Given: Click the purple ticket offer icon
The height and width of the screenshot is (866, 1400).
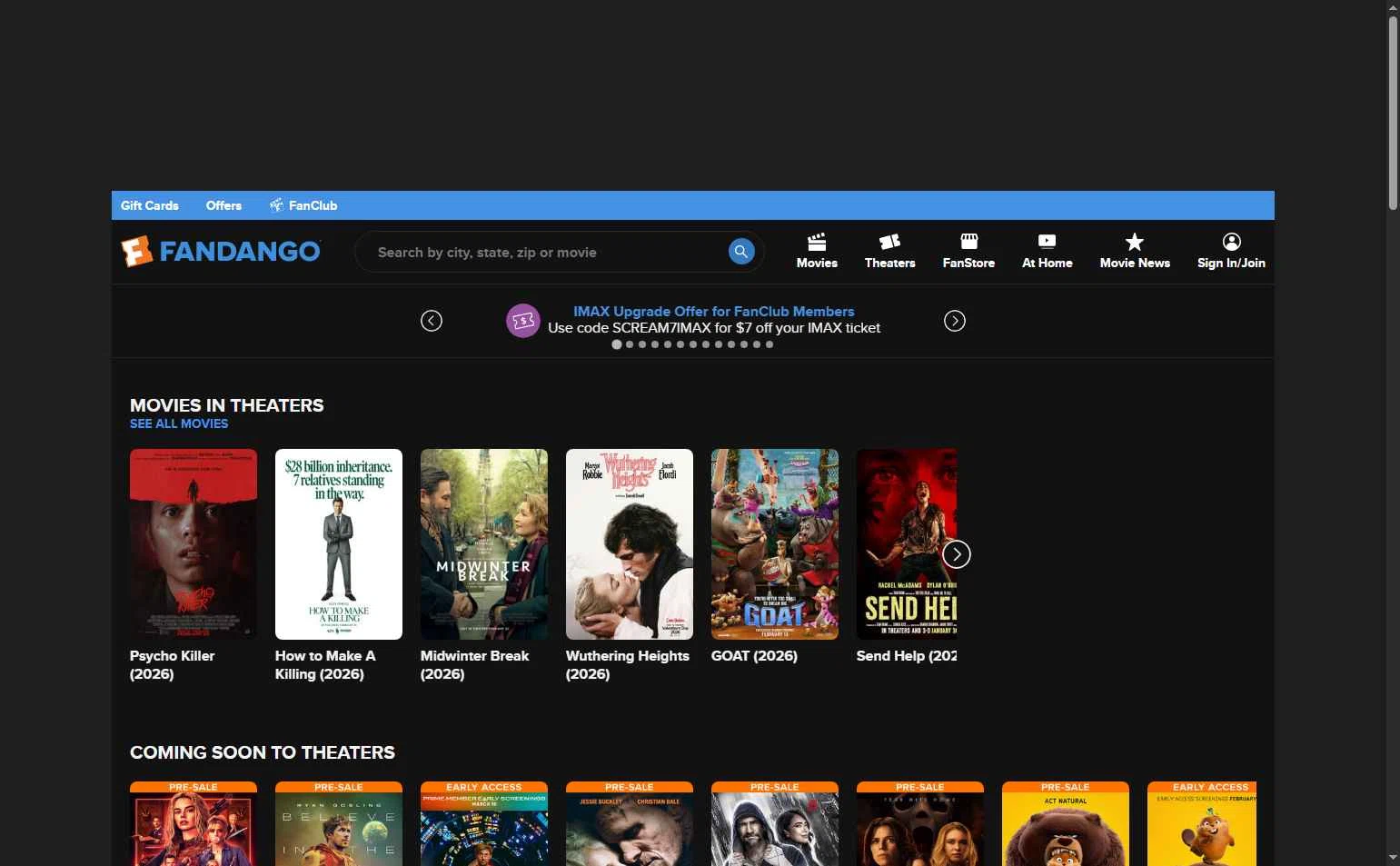Looking at the screenshot, I should [523, 321].
